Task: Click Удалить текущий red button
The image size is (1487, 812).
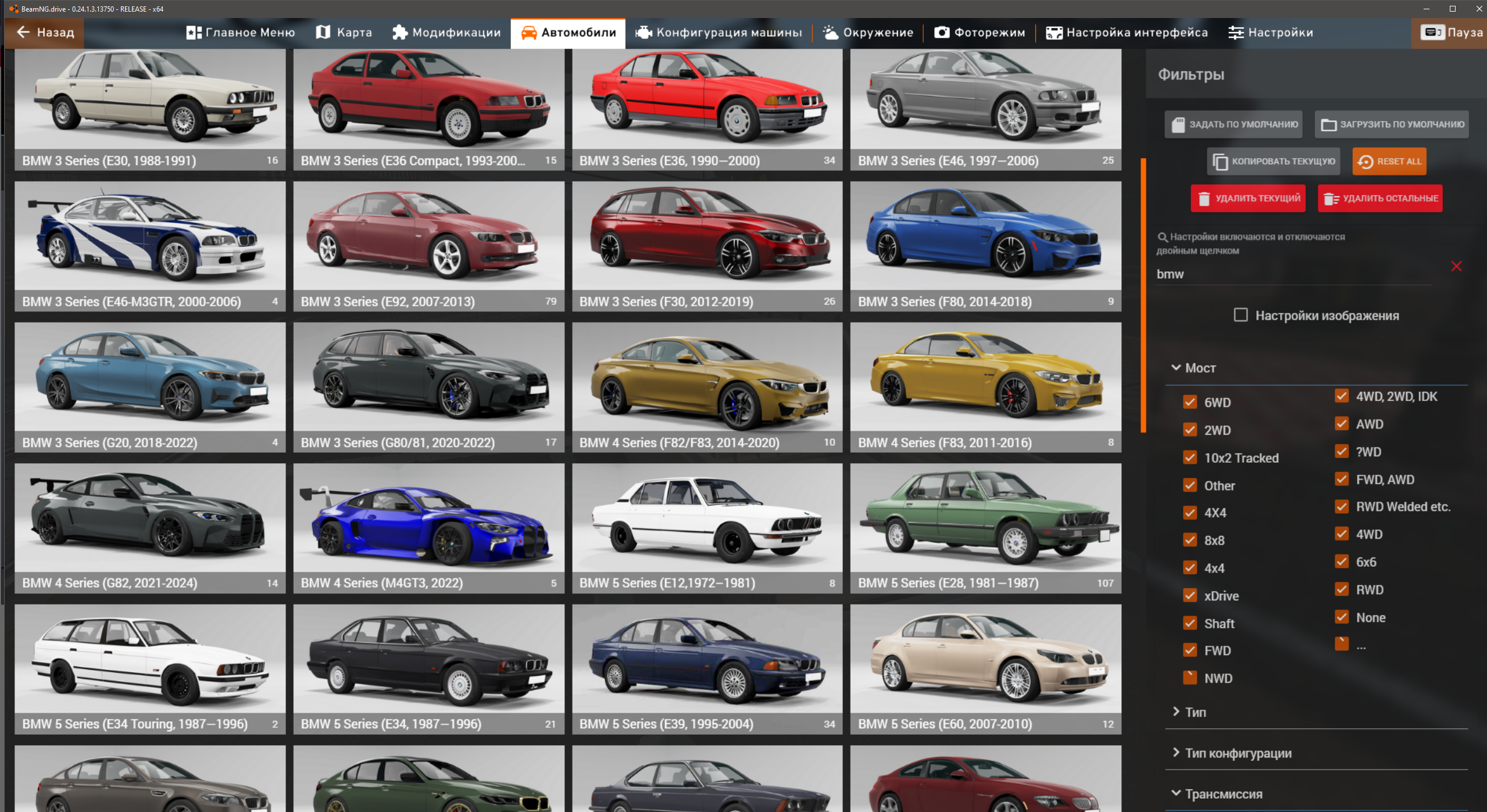Action: coord(1248,199)
